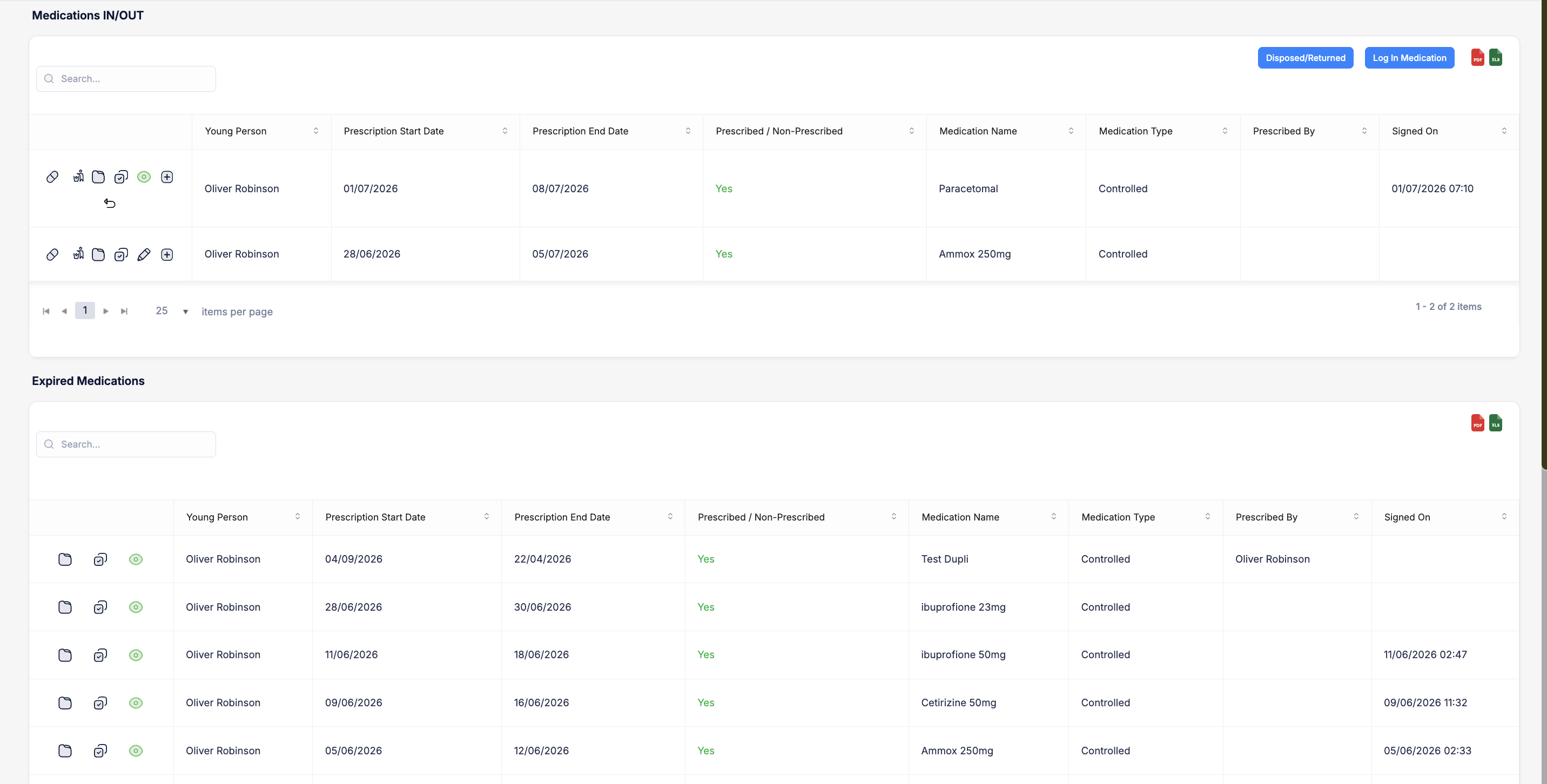Toggle the eye icon in the expired Ammox 250mg row
The width and height of the screenshot is (1547, 784).
(x=136, y=751)
